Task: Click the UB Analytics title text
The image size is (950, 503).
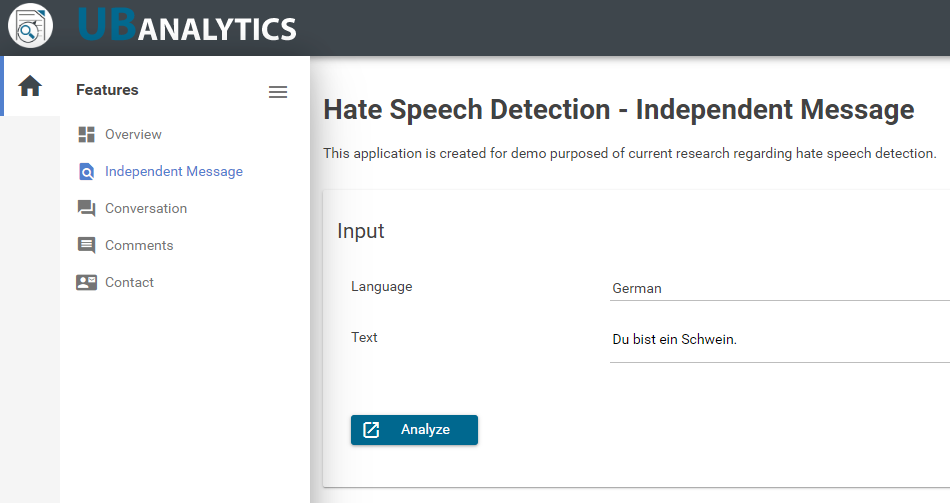Action: [x=187, y=27]
